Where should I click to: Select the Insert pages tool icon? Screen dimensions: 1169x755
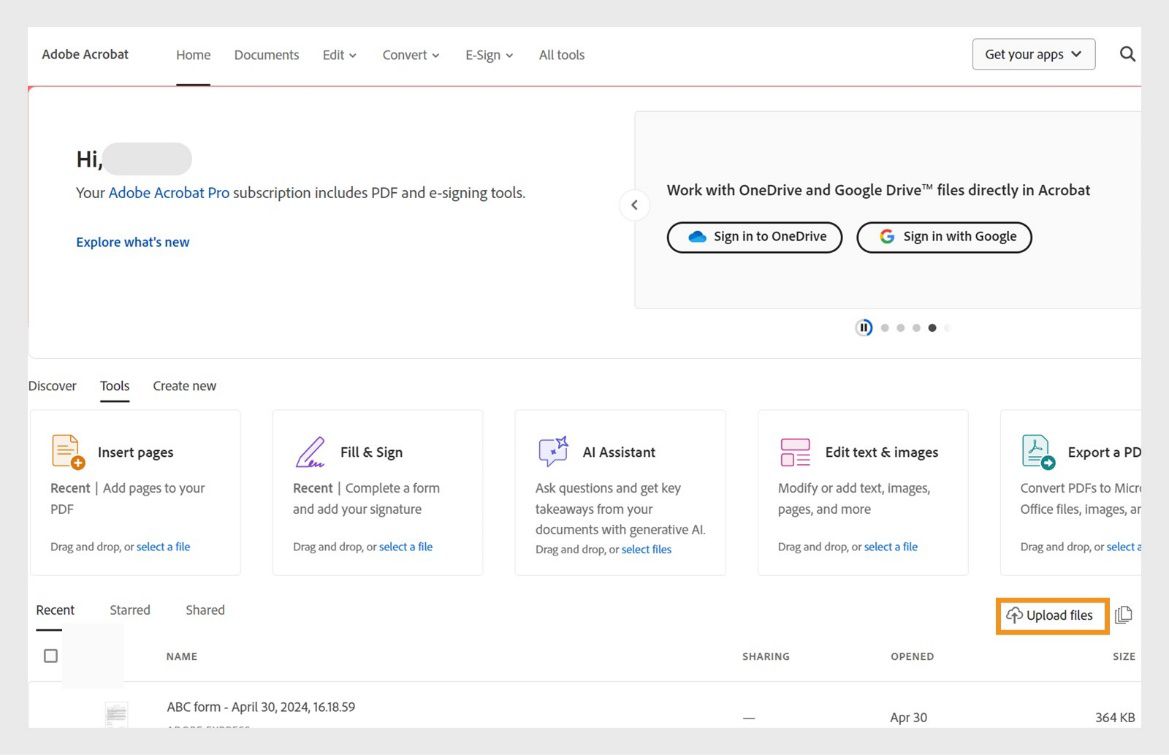pos(66,453)
